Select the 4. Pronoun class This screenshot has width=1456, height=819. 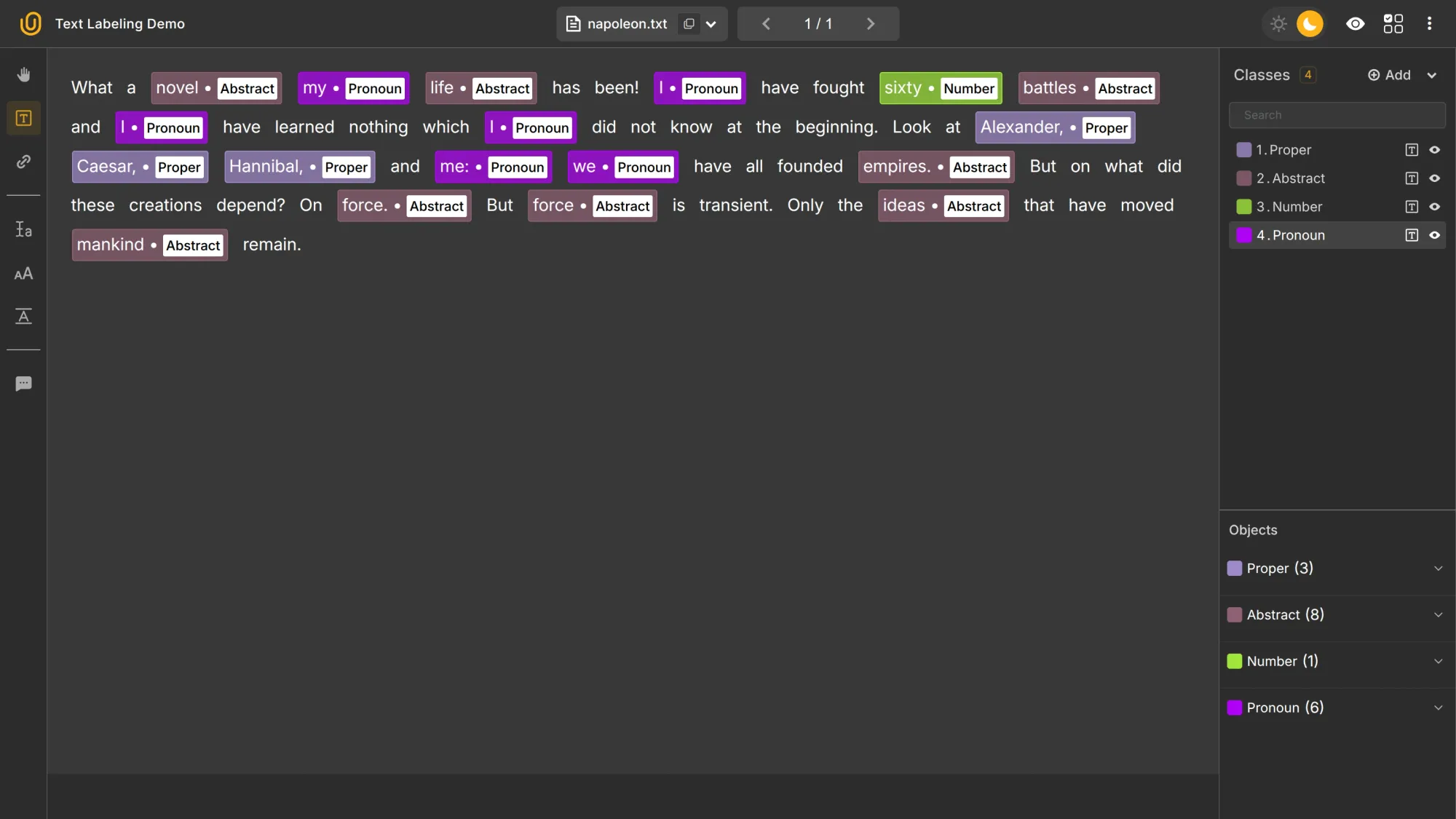[x=1337, y=235]
